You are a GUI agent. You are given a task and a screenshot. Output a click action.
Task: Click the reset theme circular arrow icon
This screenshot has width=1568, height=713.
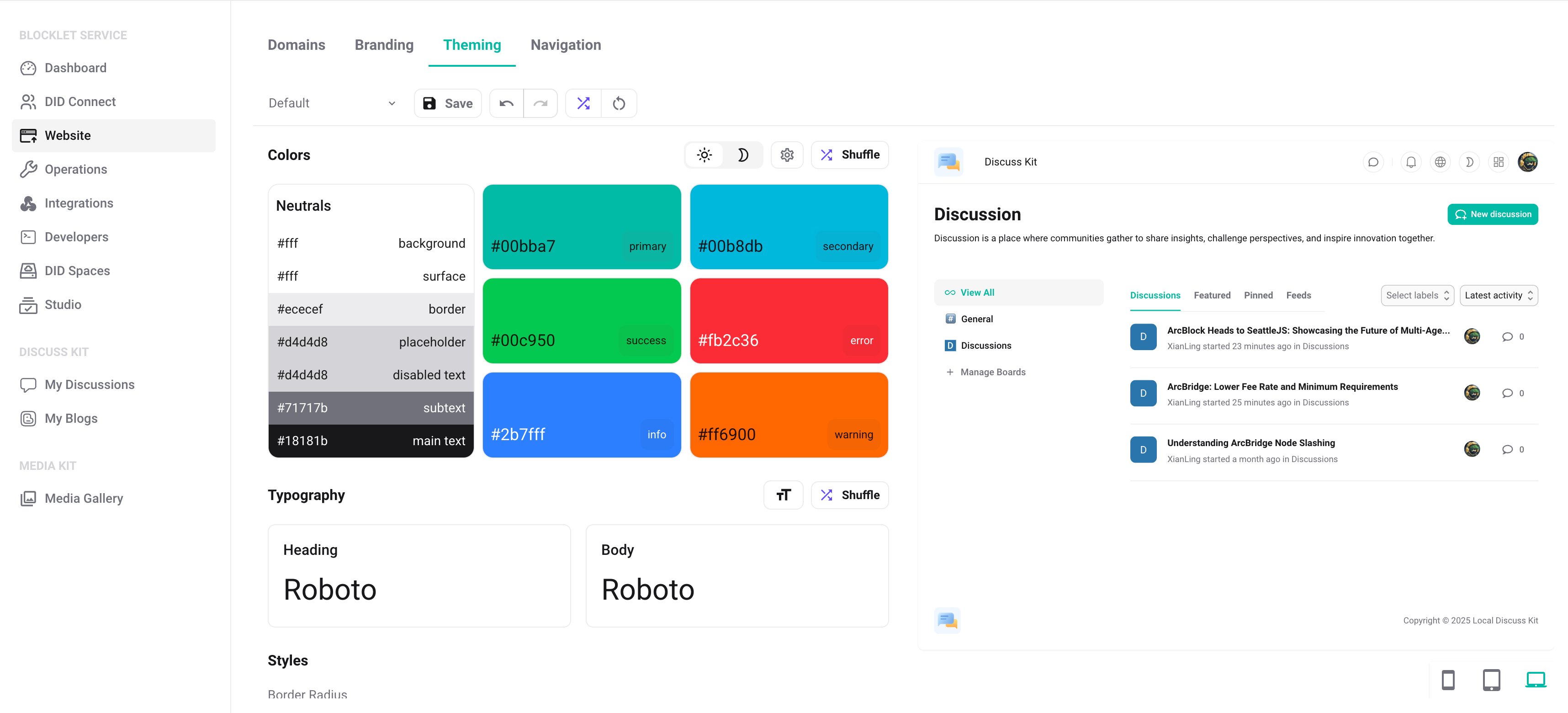(619, 103)
